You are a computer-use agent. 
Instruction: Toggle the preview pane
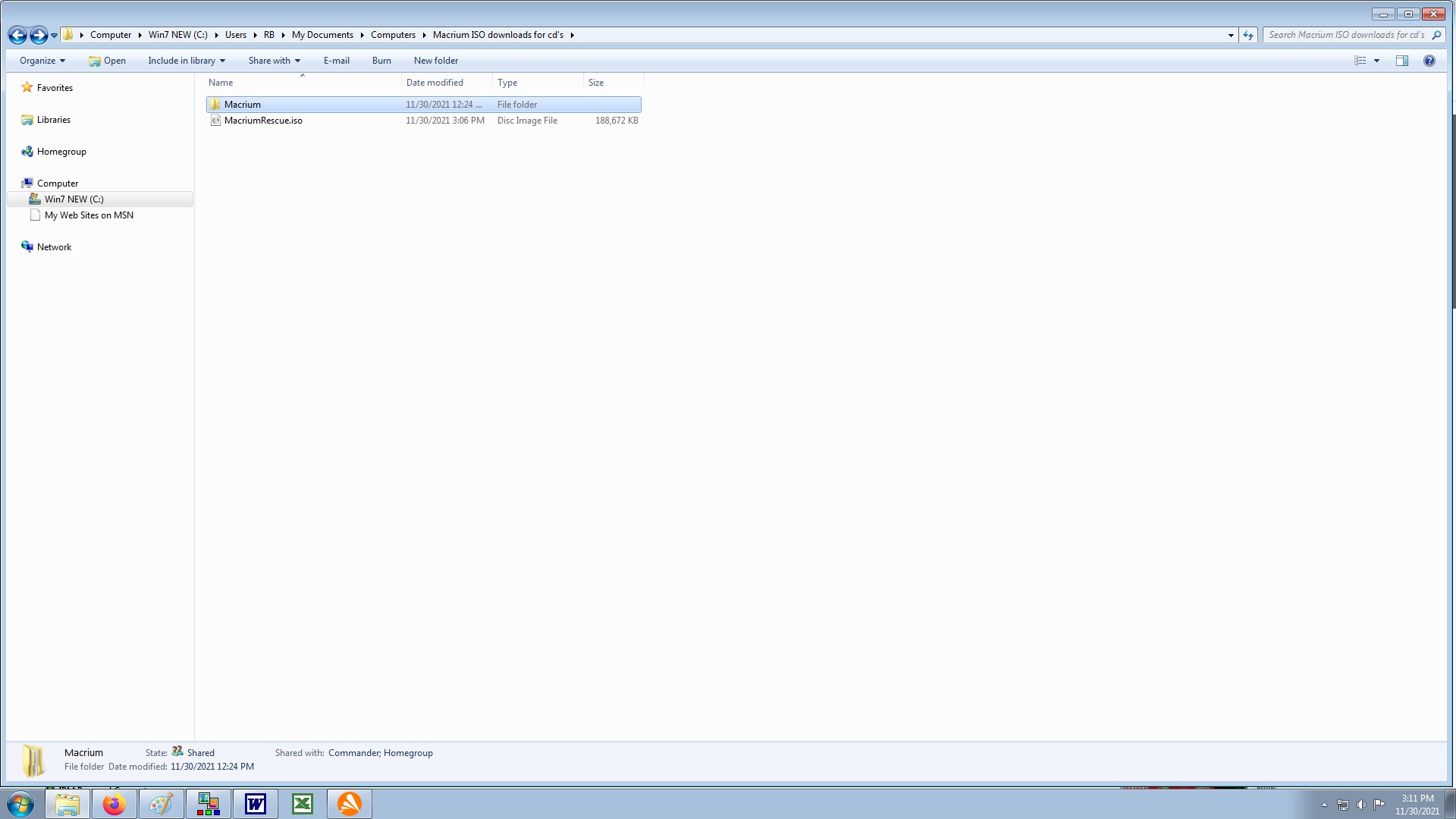(1402, 61)
